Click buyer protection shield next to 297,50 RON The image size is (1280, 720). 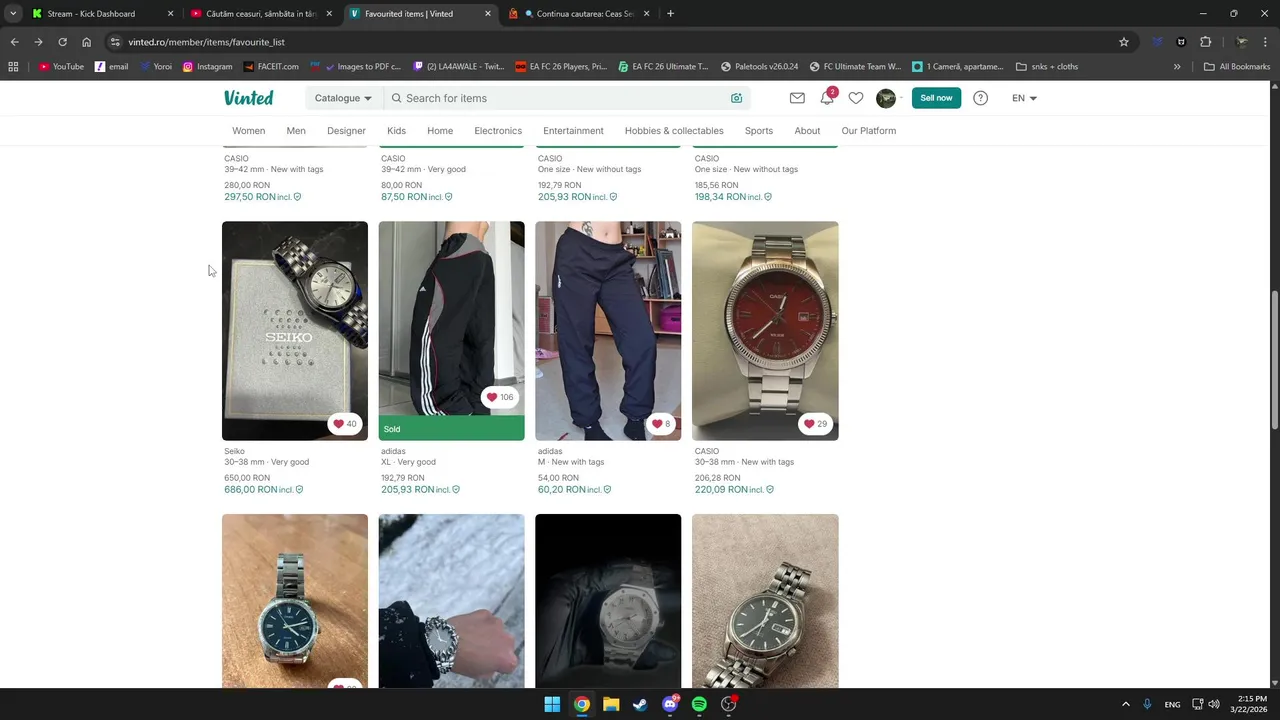pyautogui.click(x=297, y=197)
